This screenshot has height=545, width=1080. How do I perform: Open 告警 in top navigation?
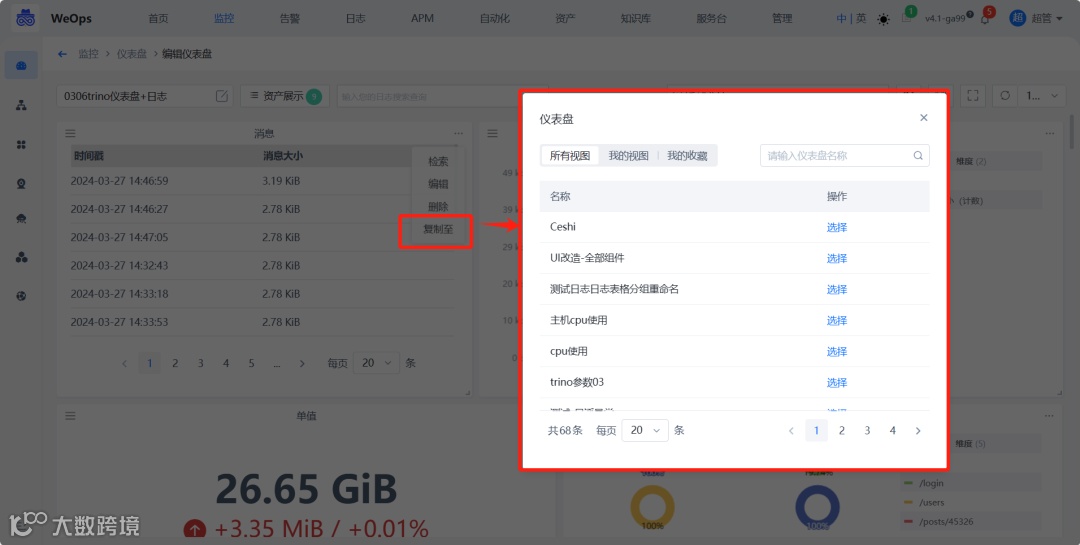pyautogui.click(x=290, y=19)
